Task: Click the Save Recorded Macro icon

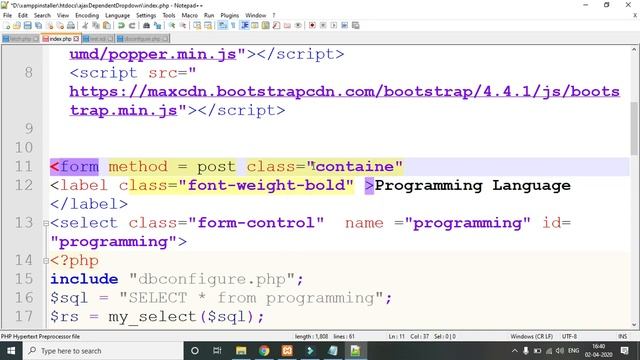Action: coord(356,25)
